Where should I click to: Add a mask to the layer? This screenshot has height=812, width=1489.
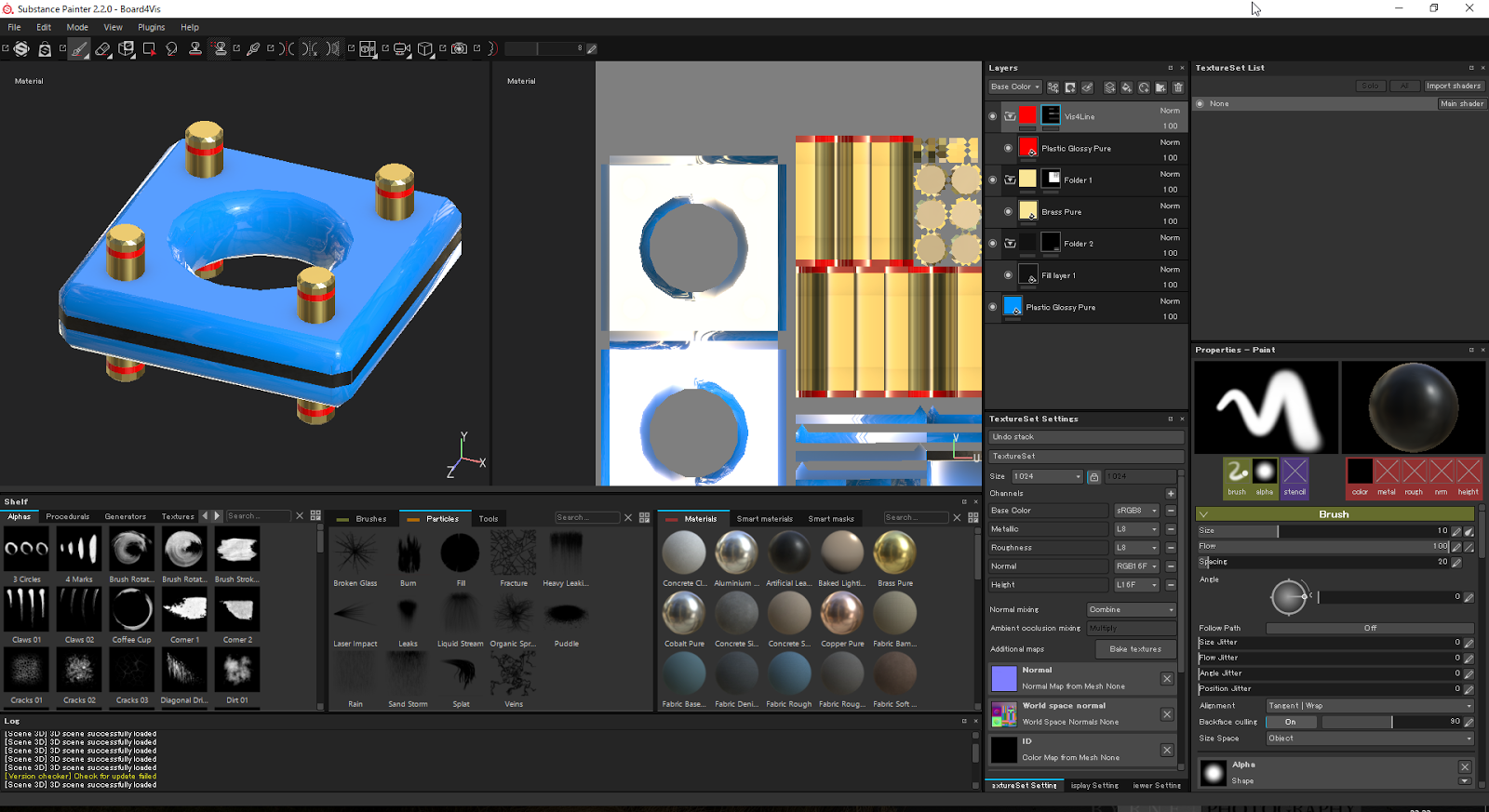point(1070,87)
